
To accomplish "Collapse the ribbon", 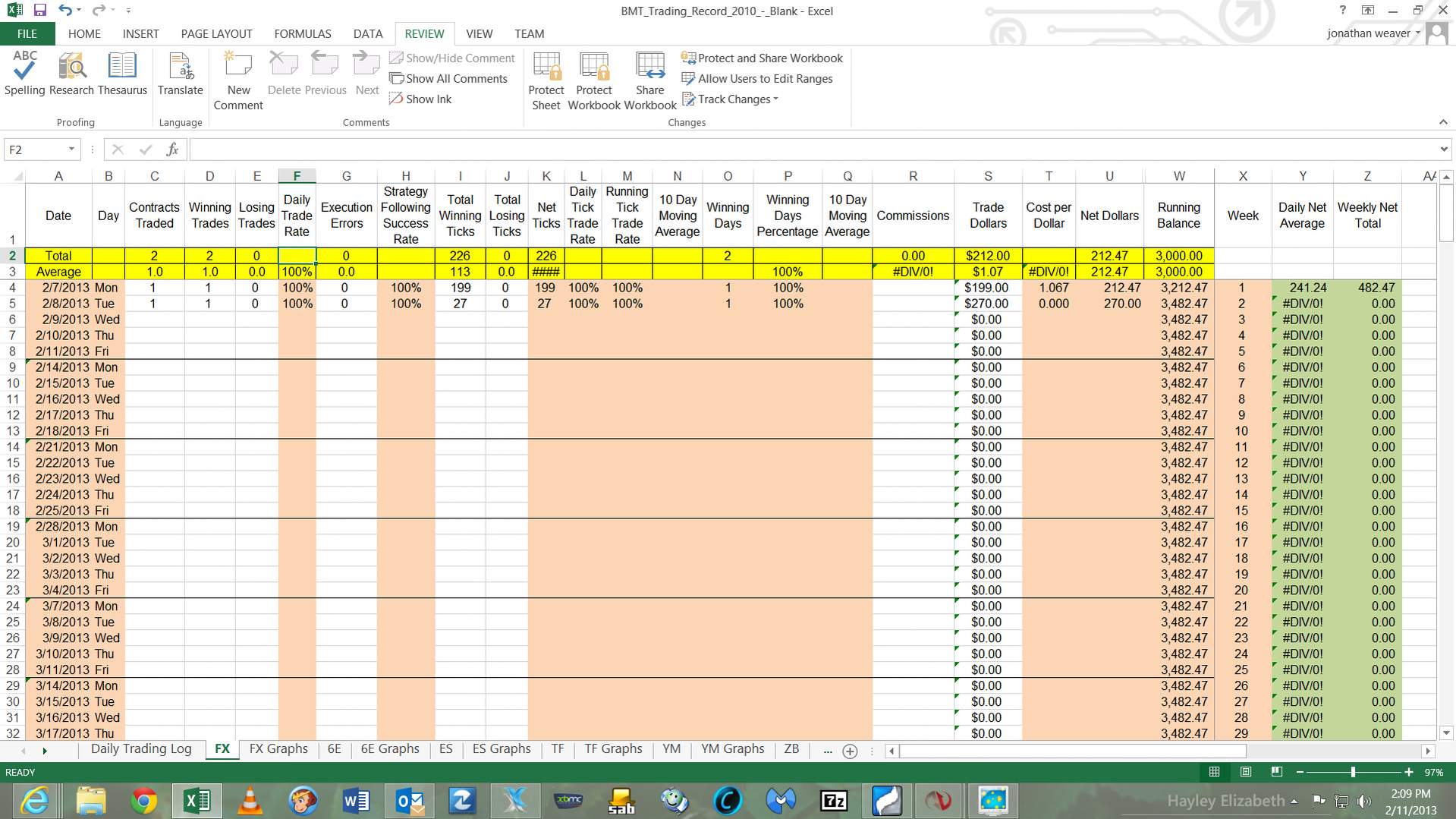I will click(1443, 122).
